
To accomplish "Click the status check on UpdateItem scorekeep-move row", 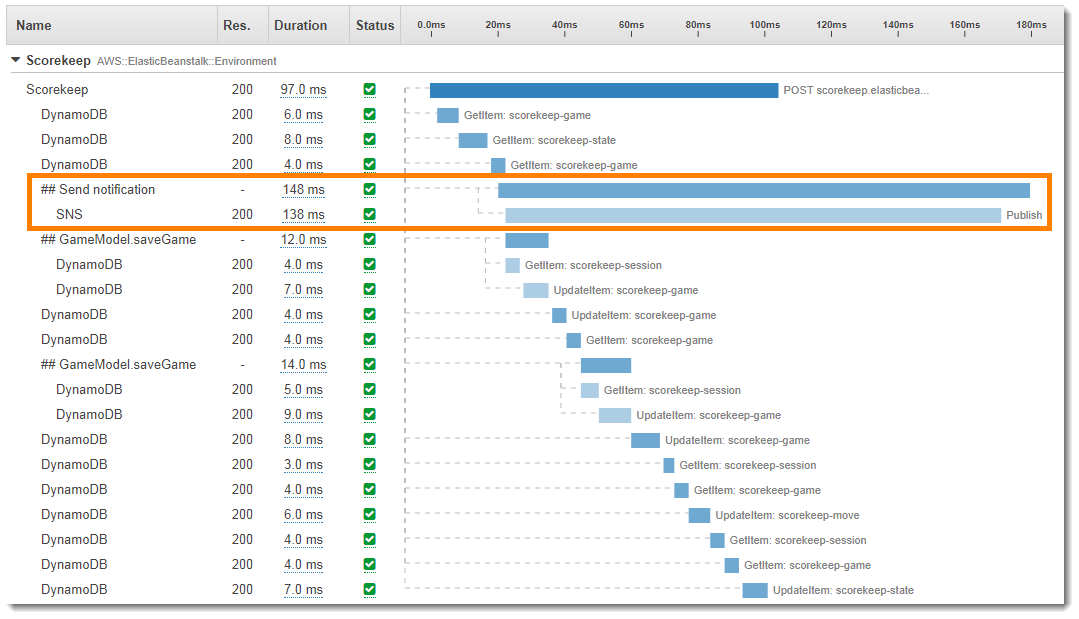I will pos(369,514).
